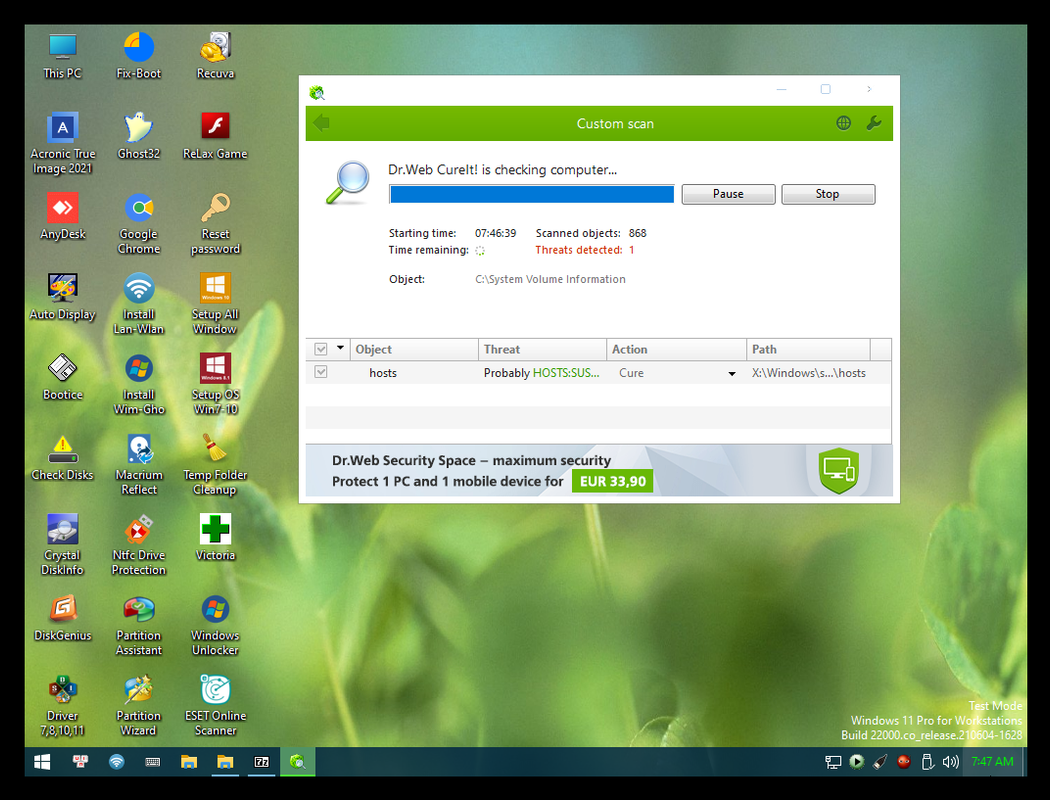Screen dimensions: 1050x800
Task: Click the Dr.Web CureIt taskbar icon
Action: point(298,762)
